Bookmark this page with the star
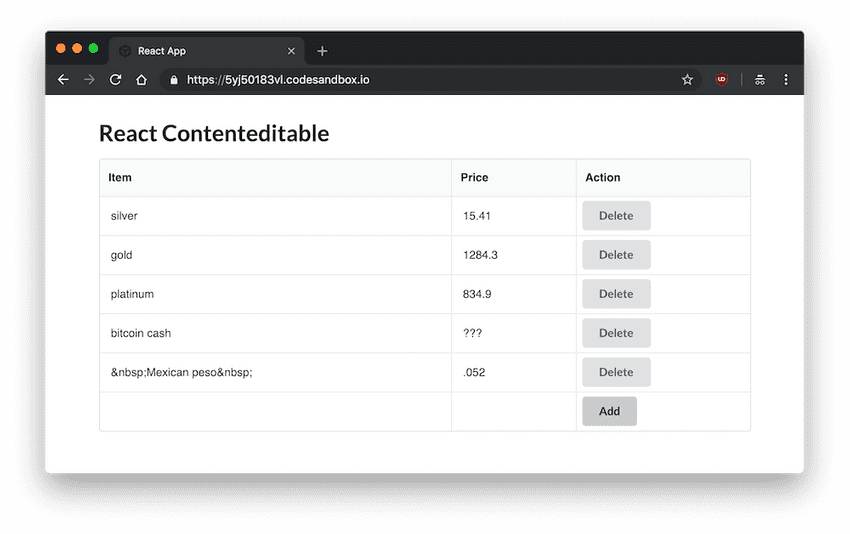 click(687, 80)
